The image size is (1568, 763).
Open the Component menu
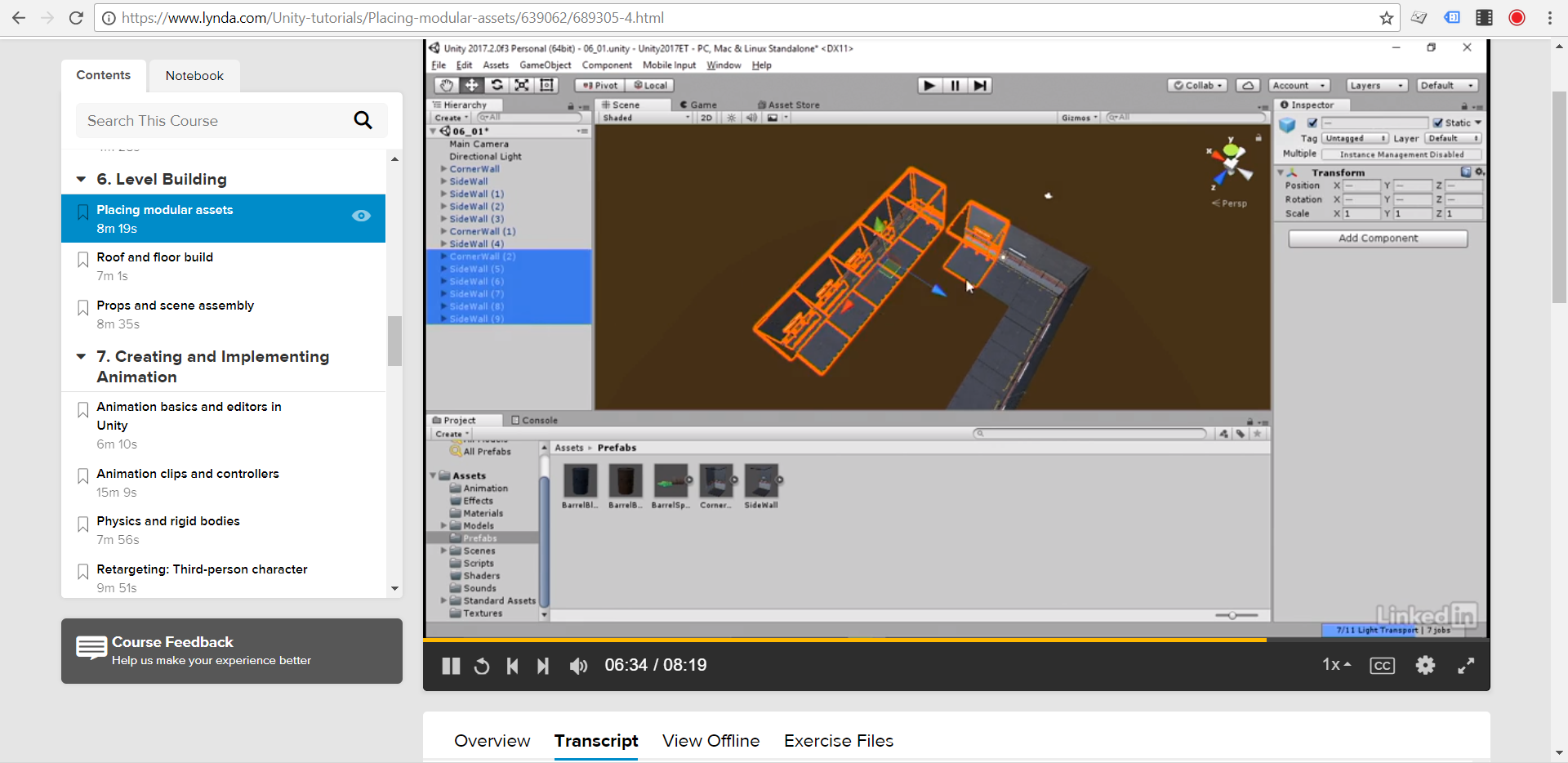tap(607, 65)
